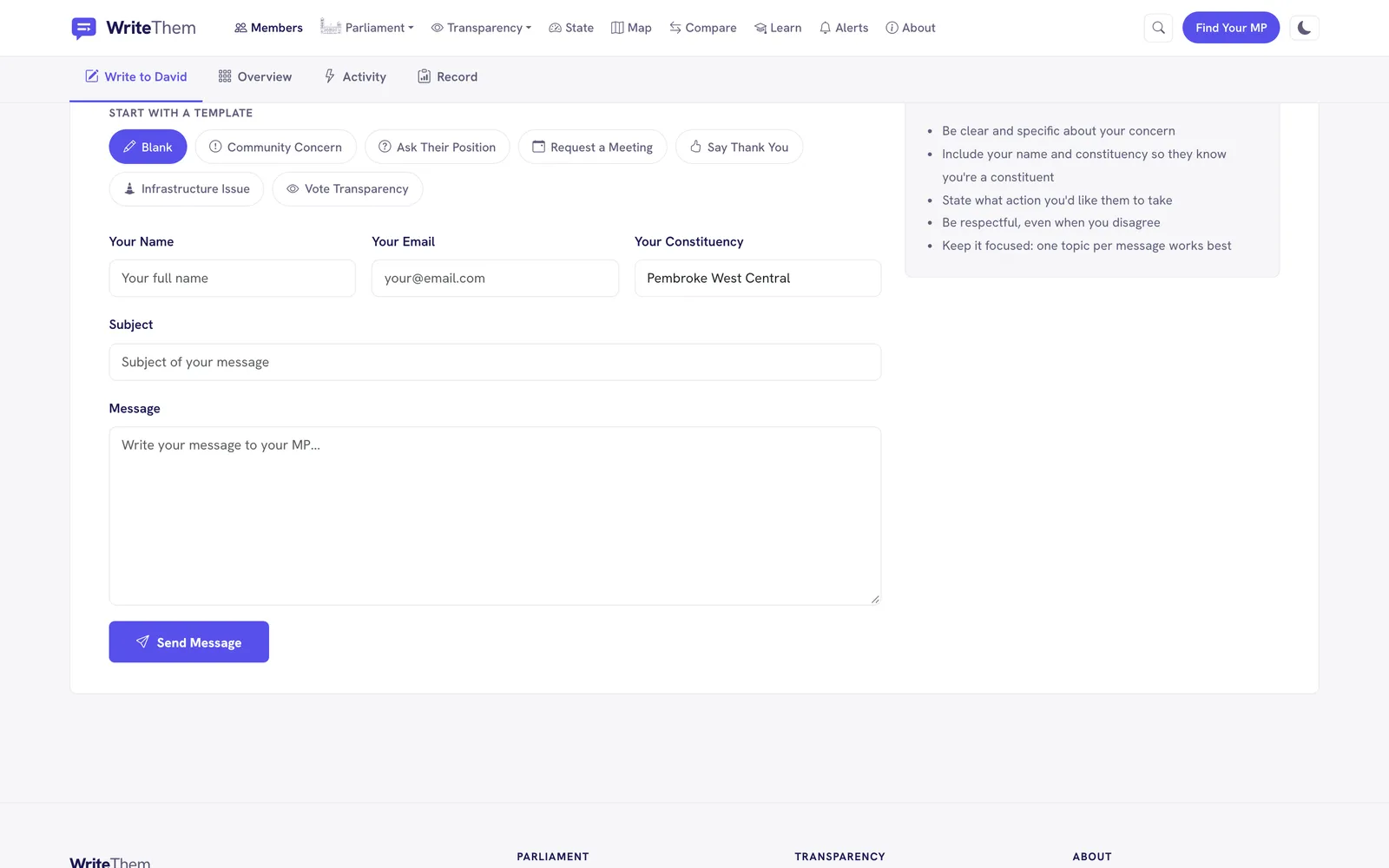Focus the Your Name input field
The image size is (1389, 868).
232,278
